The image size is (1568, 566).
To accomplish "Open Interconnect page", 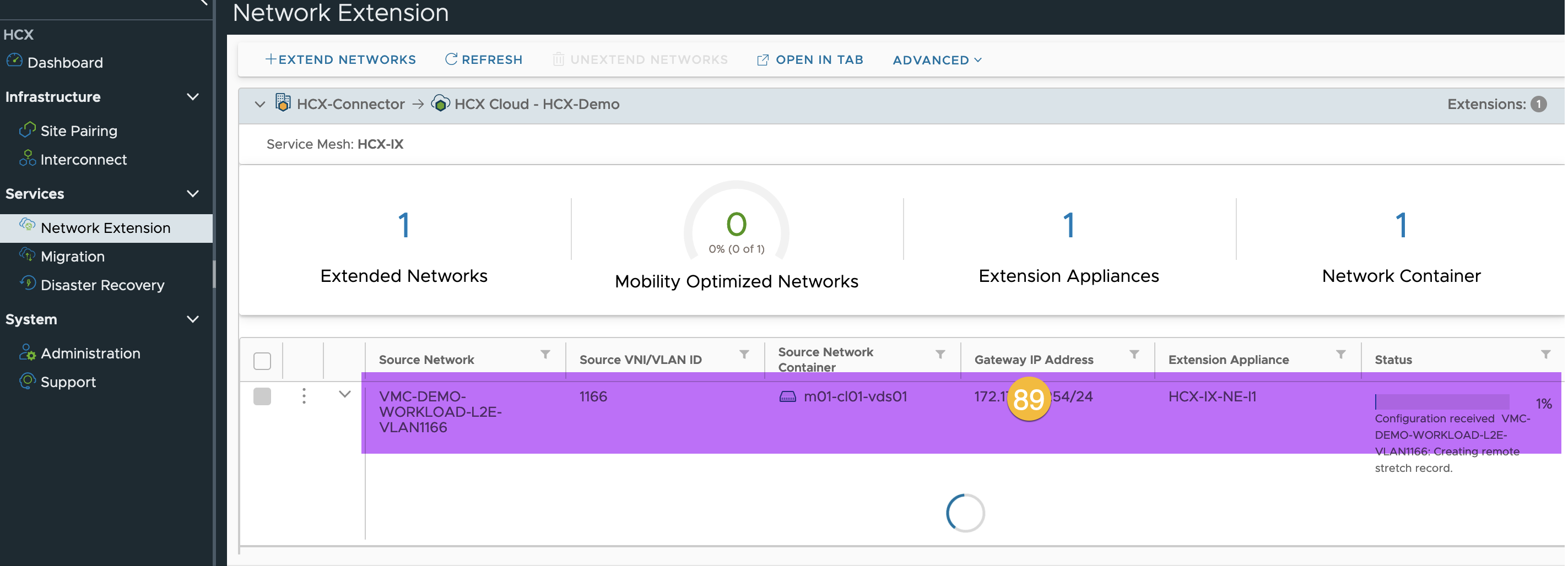I will click(x=83, y=160).
